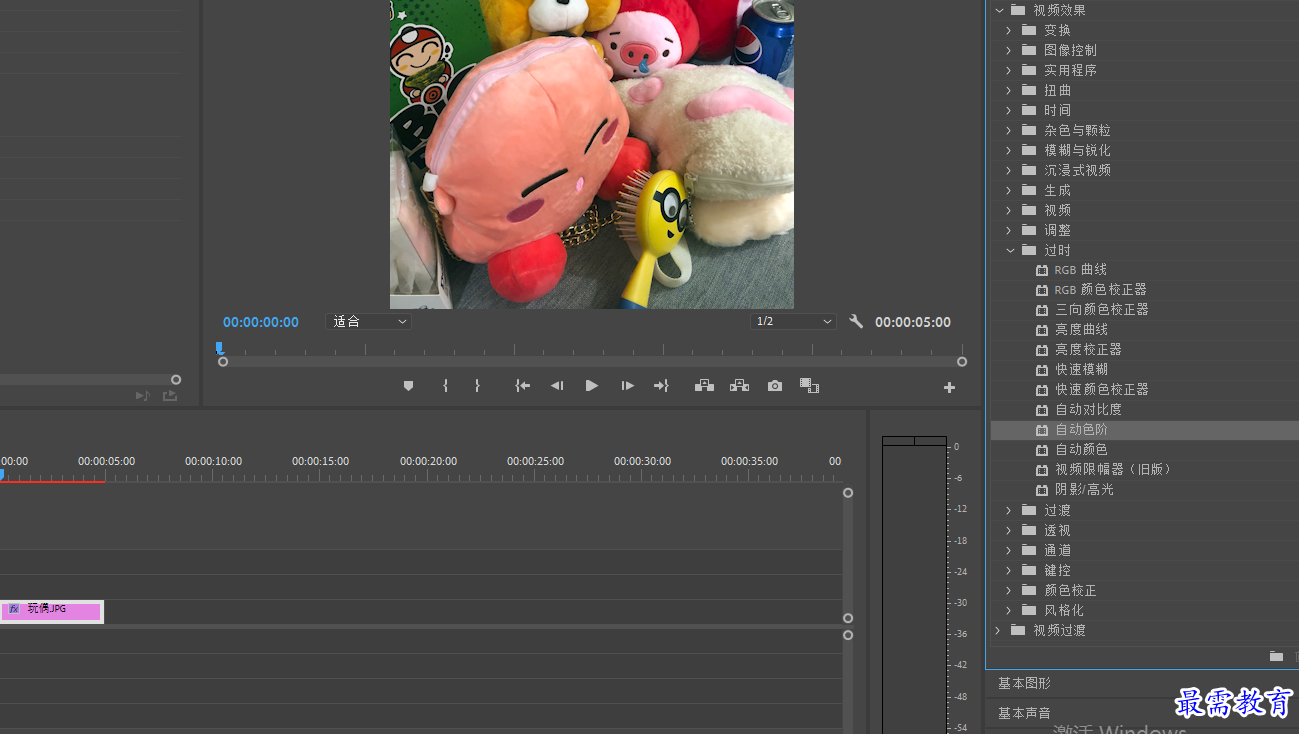Open the 1/2 playback resolution dropdown
The height and width of the screenshot is (734, 1299).
point(793,321)
